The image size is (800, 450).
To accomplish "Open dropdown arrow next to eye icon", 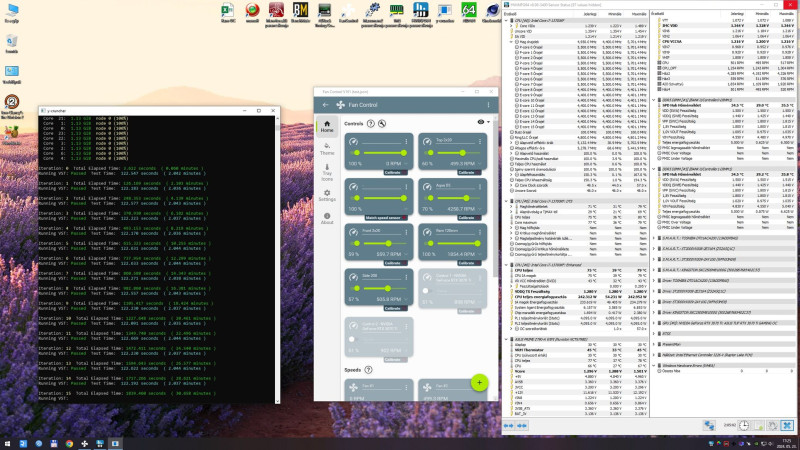I will [x=488, y=122].
